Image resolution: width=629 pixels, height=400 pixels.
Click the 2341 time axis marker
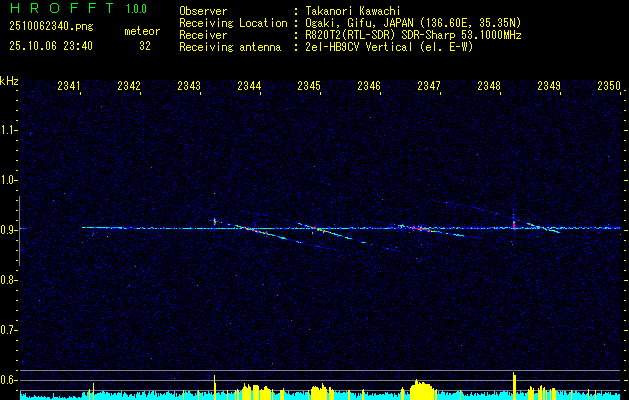[x=69, y=85]
